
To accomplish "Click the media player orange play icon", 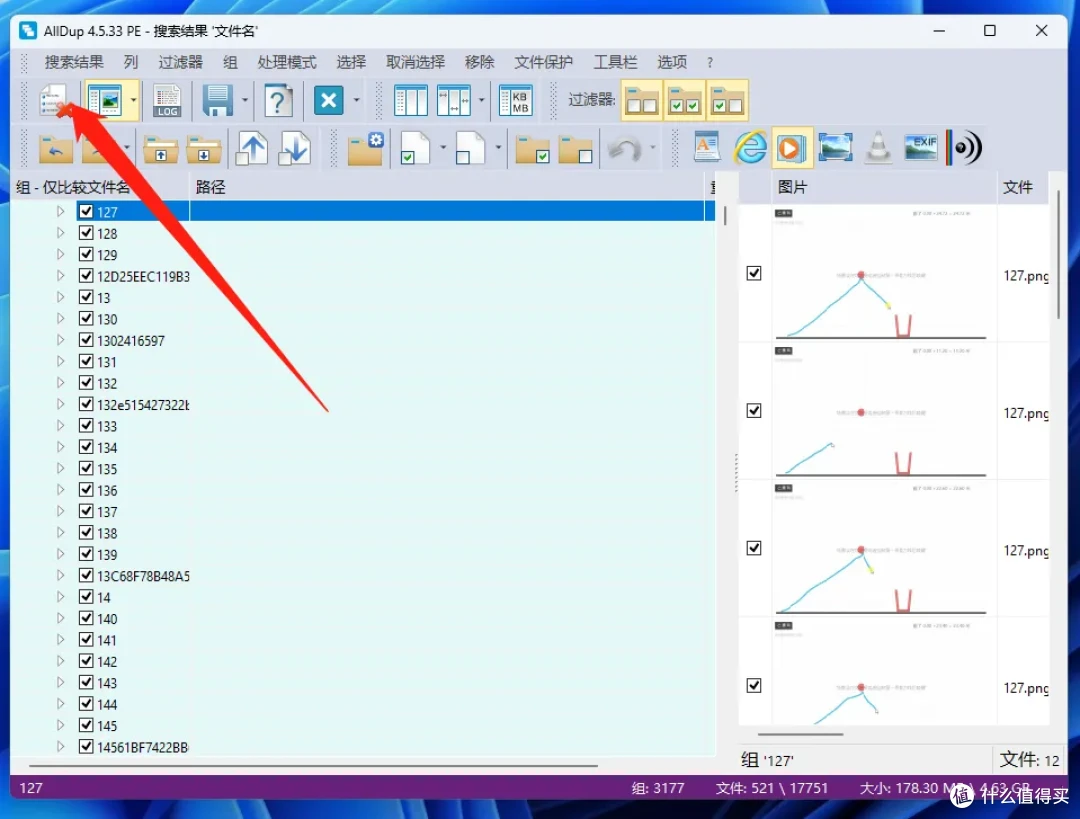I will tap(792, 147).
